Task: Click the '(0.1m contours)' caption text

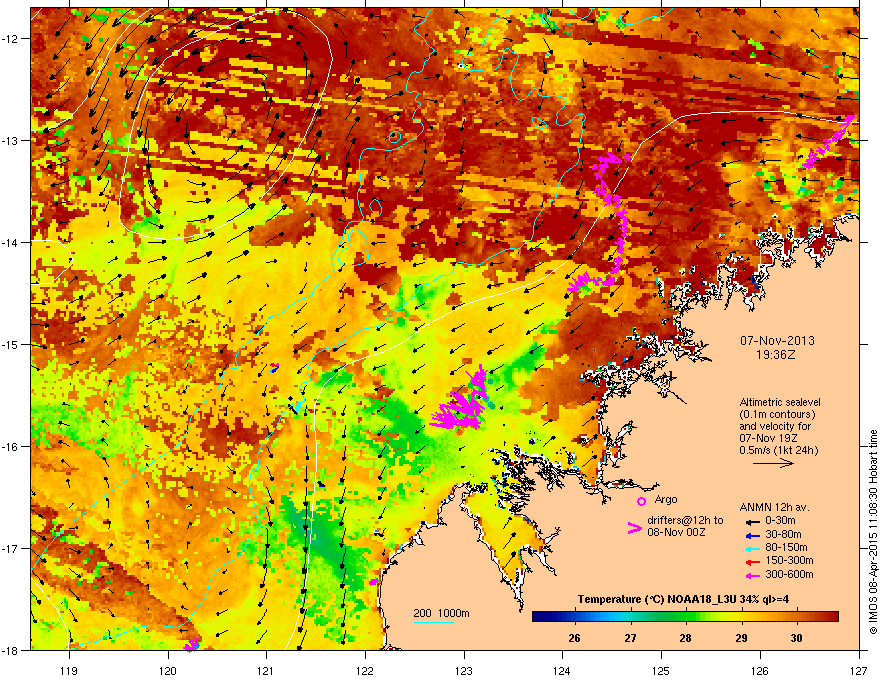Action: 777,414
